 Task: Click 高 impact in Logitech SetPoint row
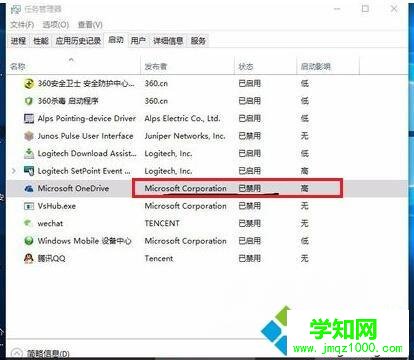[x=304, y=171]
